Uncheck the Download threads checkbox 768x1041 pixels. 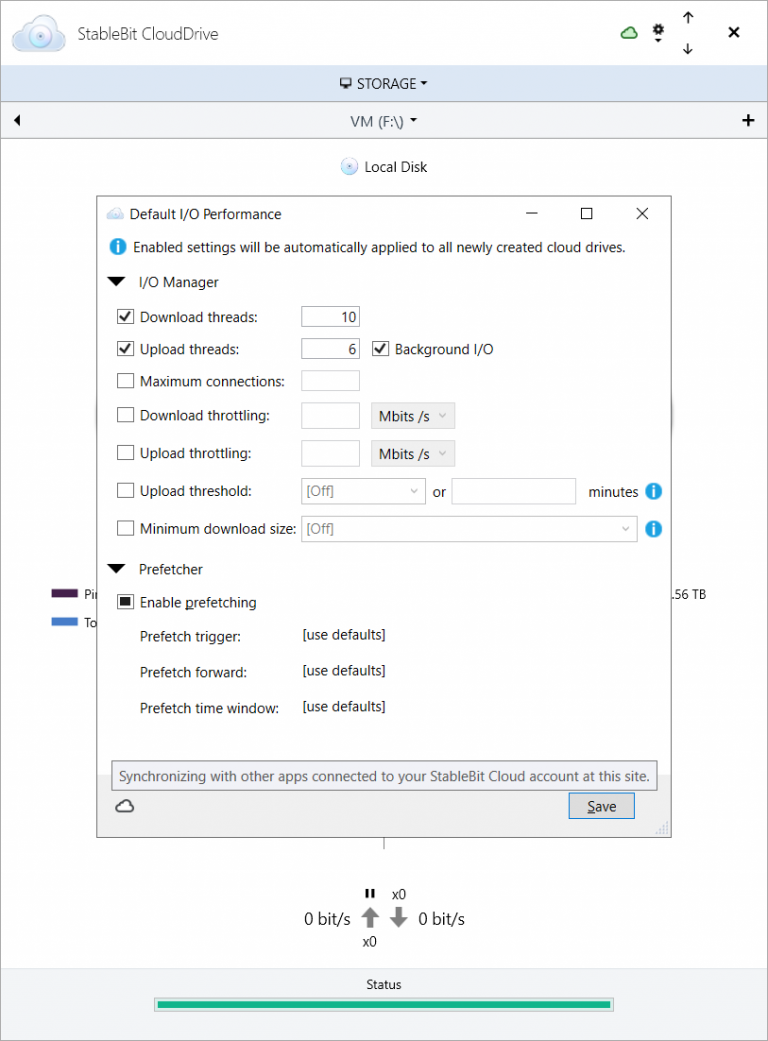tap(126, 317)
